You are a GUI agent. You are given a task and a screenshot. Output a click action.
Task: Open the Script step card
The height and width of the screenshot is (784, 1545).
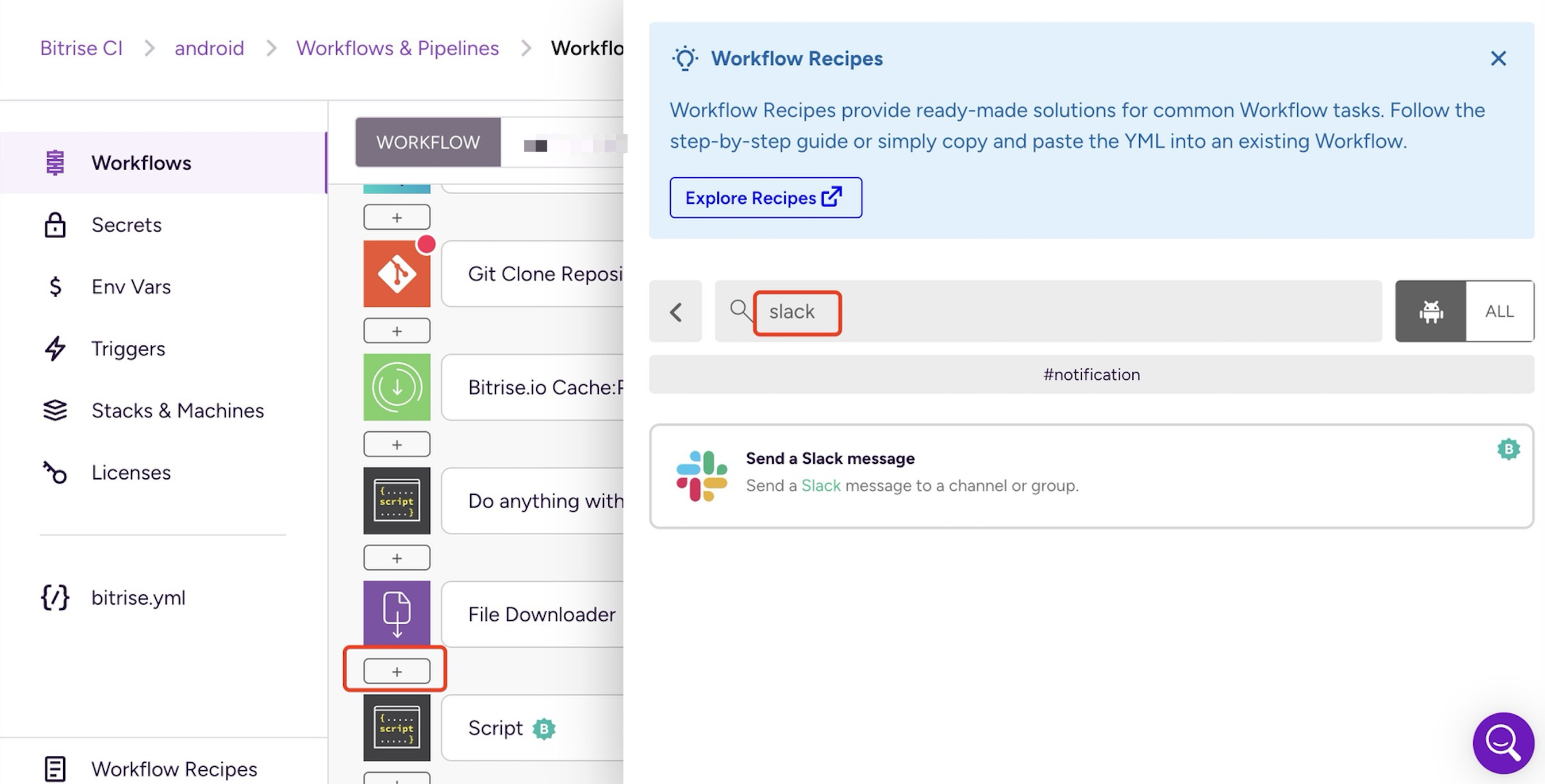tap(533, 728)
